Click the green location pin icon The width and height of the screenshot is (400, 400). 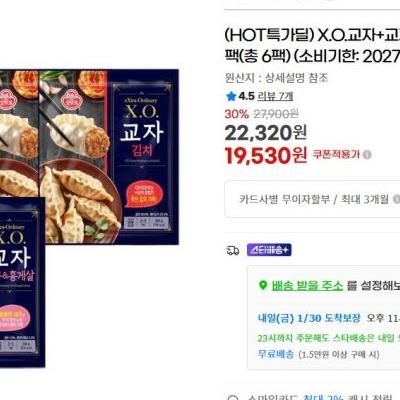click(263, 285)
